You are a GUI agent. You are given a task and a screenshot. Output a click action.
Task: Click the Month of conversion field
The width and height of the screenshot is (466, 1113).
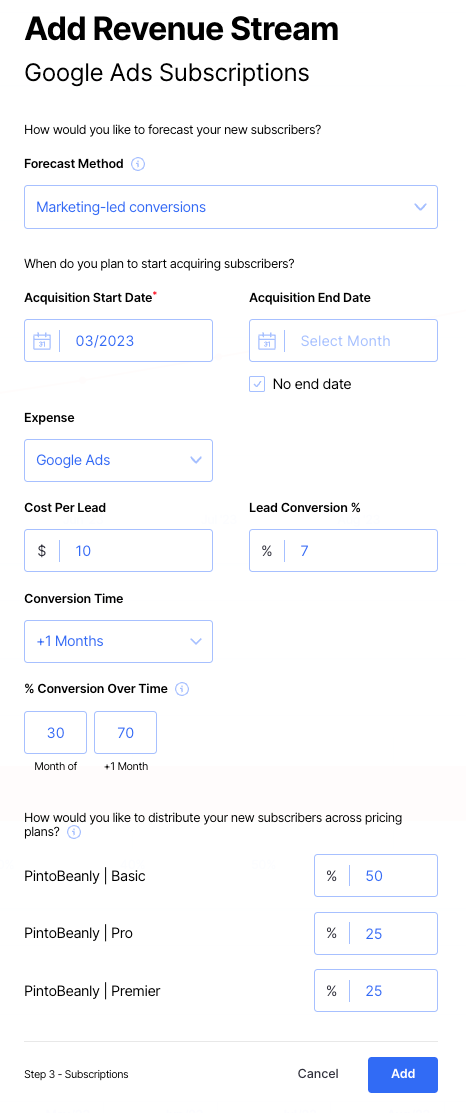[55, 733]
